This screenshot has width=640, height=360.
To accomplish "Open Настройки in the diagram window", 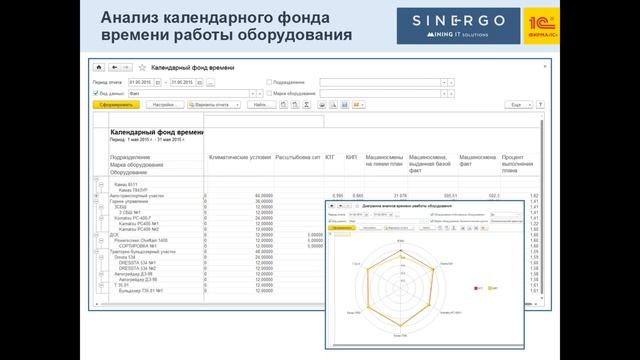I will pos(369,228).
